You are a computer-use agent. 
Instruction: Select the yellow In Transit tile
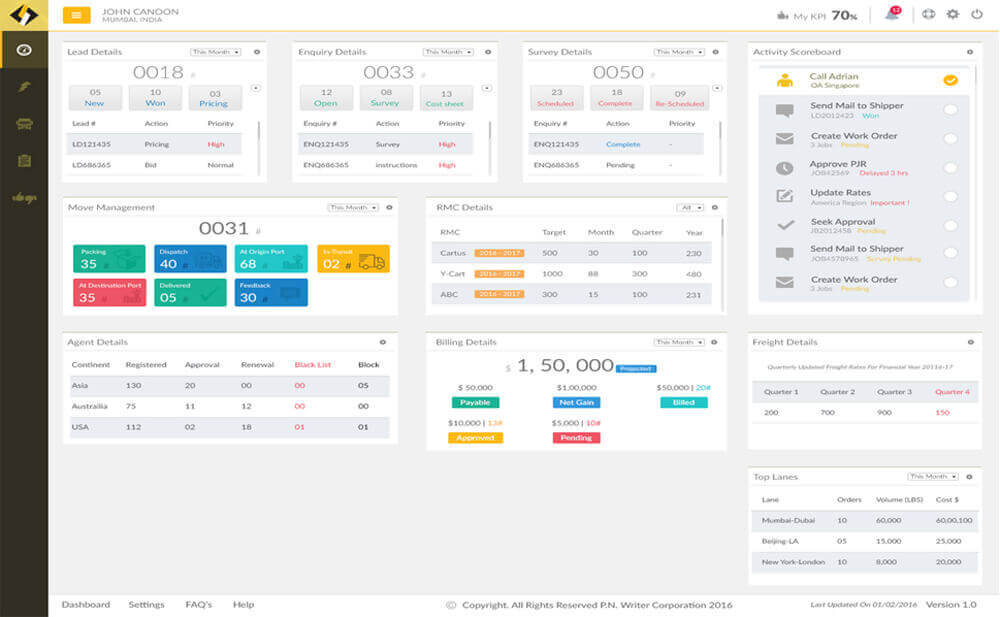353,259
